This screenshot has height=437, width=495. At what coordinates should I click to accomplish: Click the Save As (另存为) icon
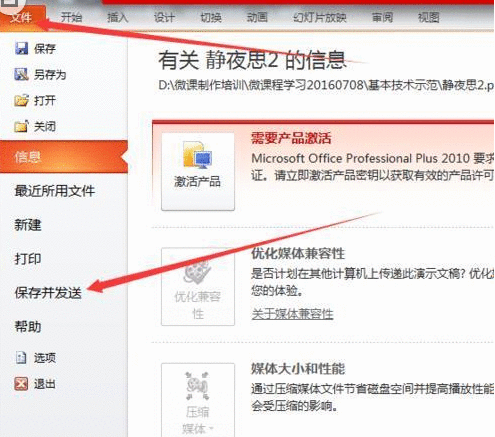coord(21,74)
